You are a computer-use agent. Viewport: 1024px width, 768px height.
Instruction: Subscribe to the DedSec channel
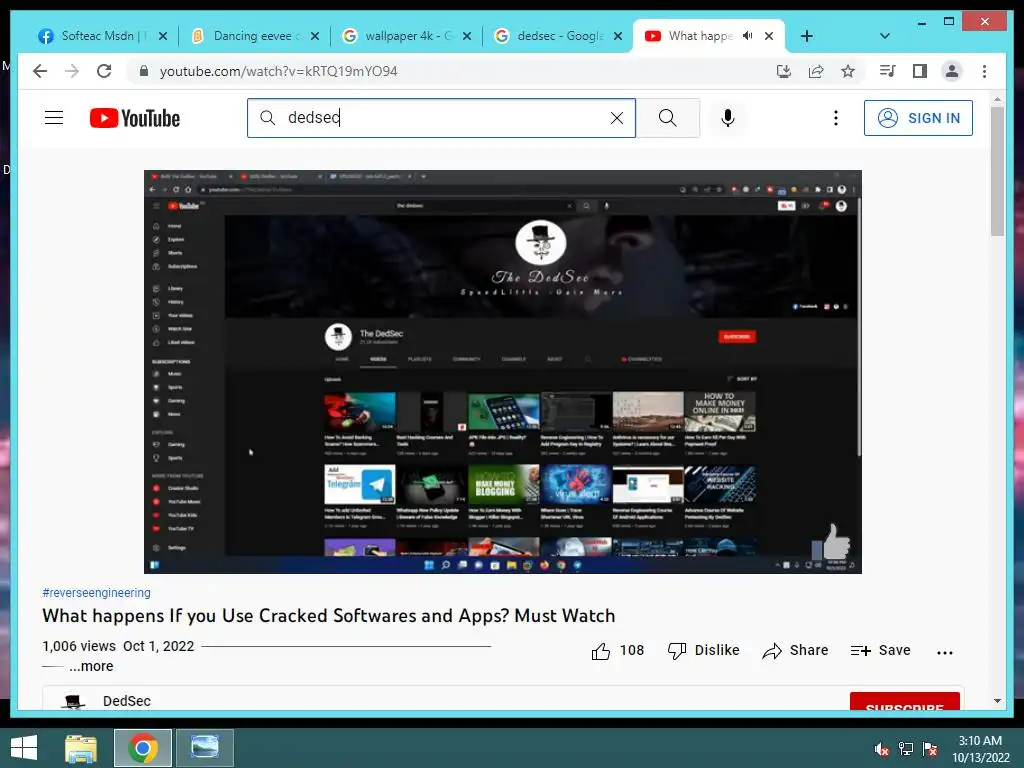[x=904, y=701]
